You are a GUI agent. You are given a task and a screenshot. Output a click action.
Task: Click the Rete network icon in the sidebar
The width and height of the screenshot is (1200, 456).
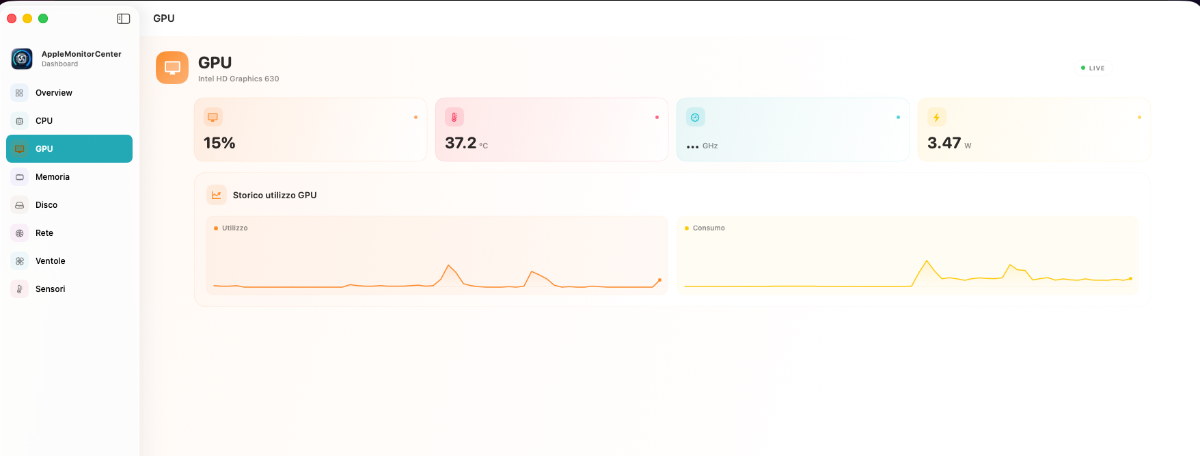pos(19,233)
